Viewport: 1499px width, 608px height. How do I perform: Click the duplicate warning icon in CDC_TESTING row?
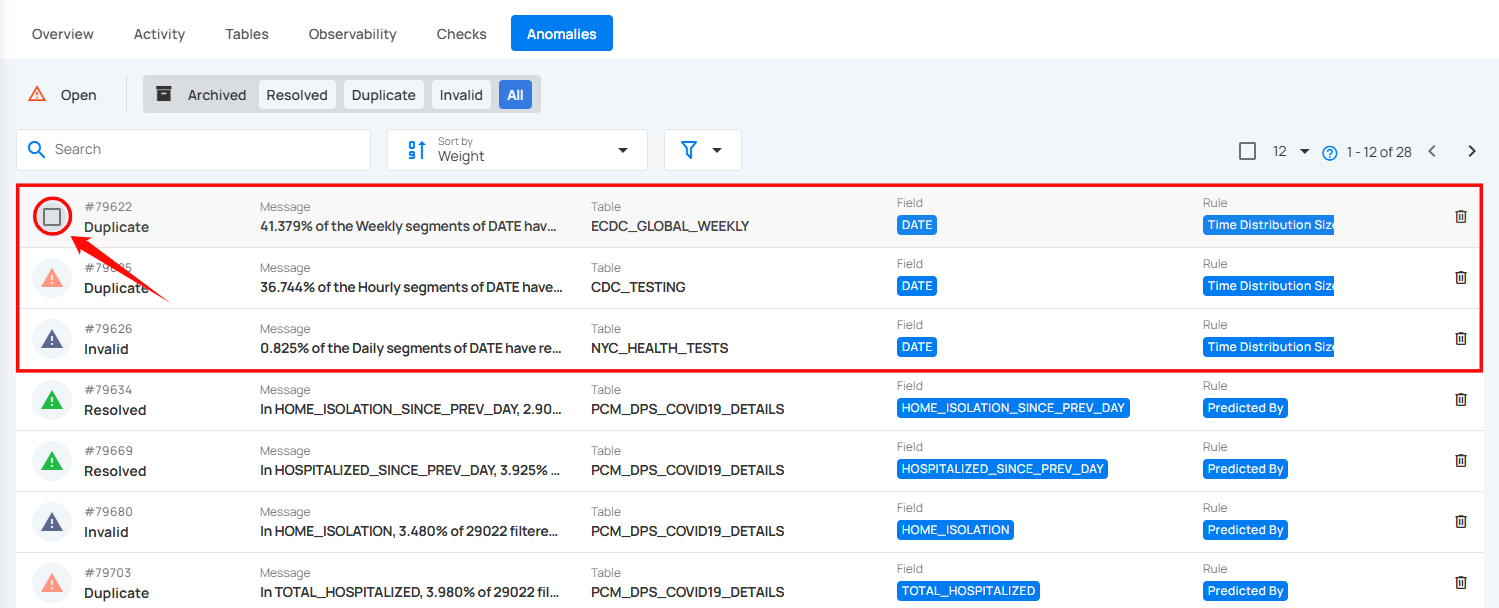tap(52, 278)
